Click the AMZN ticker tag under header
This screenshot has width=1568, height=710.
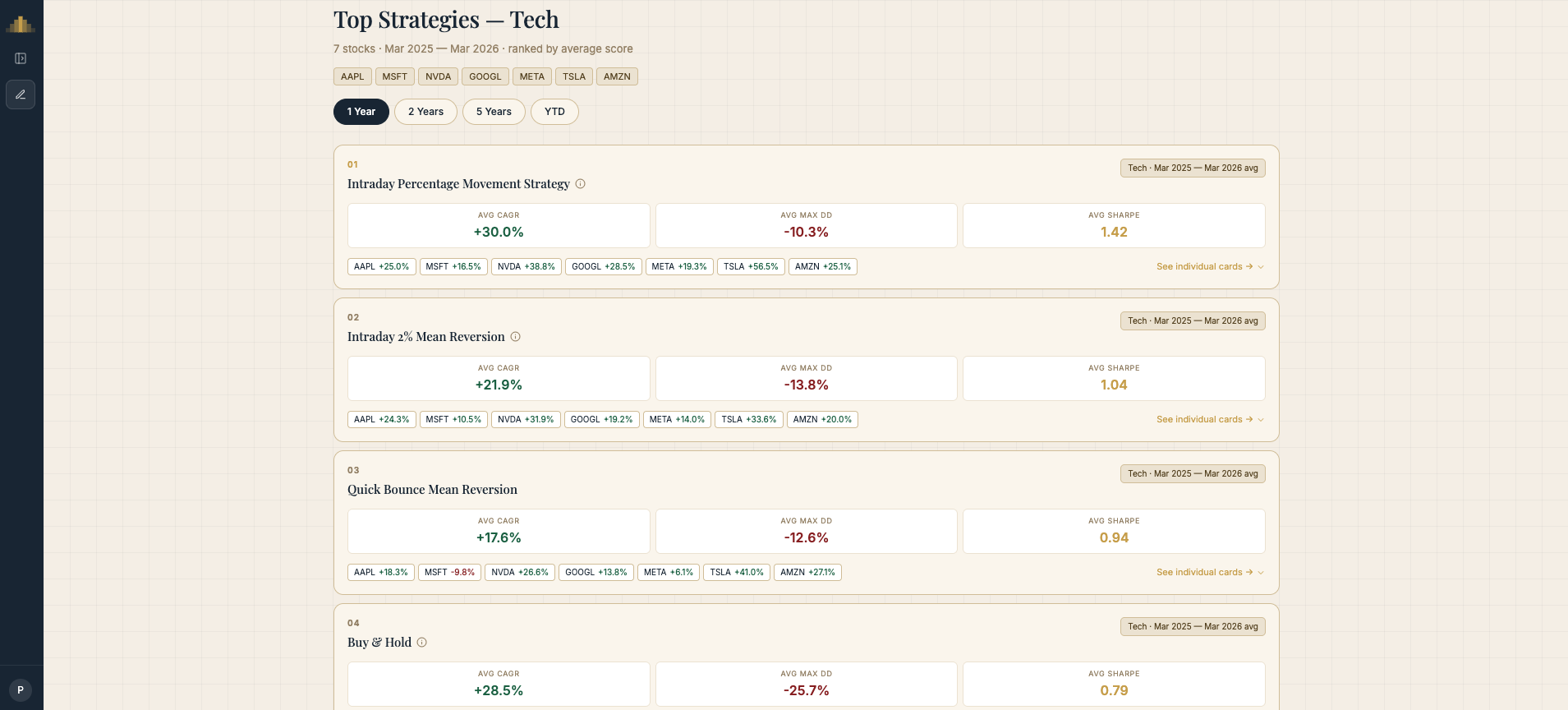coord(617,76)
